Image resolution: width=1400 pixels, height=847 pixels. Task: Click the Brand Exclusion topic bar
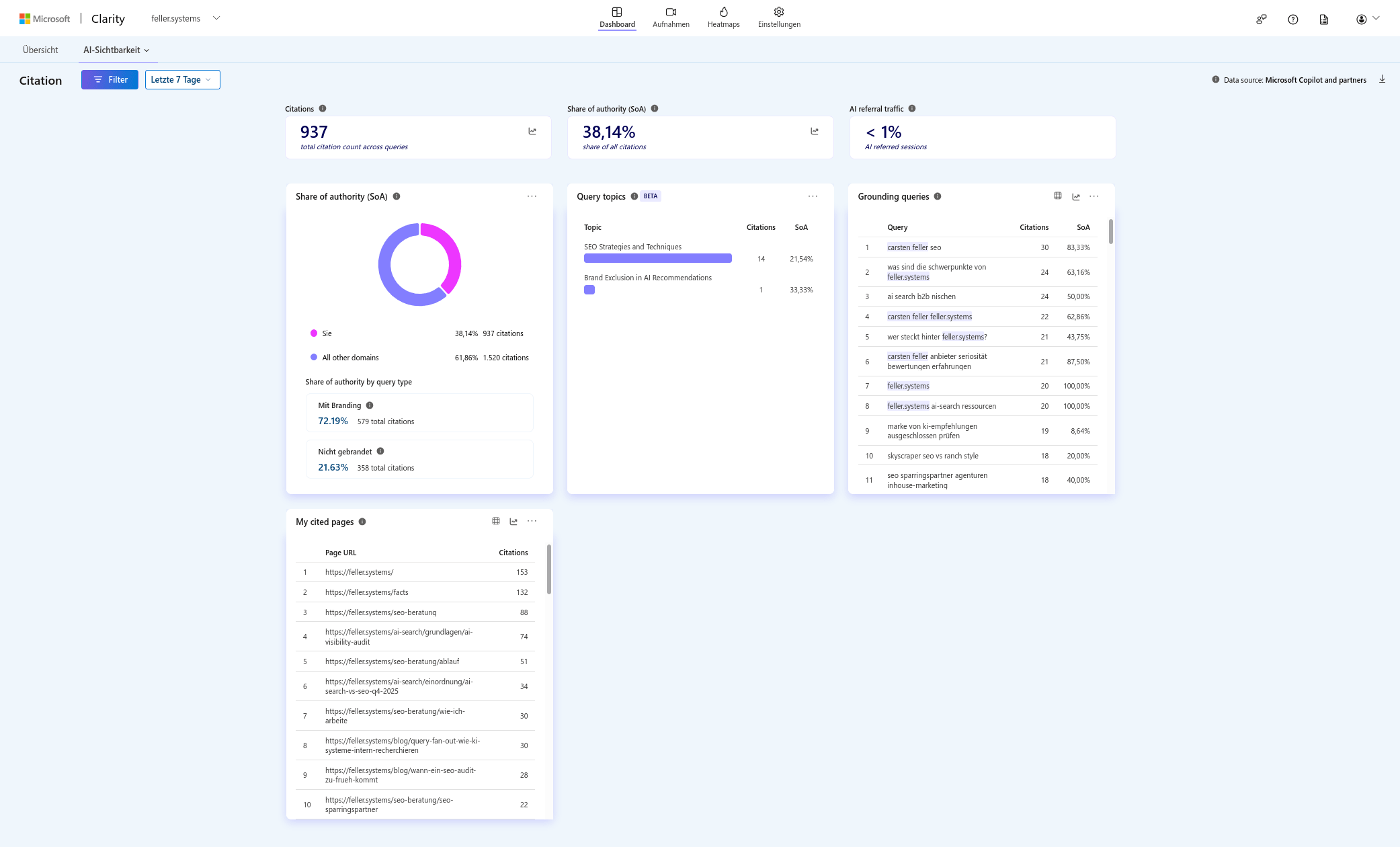point(589,290)
